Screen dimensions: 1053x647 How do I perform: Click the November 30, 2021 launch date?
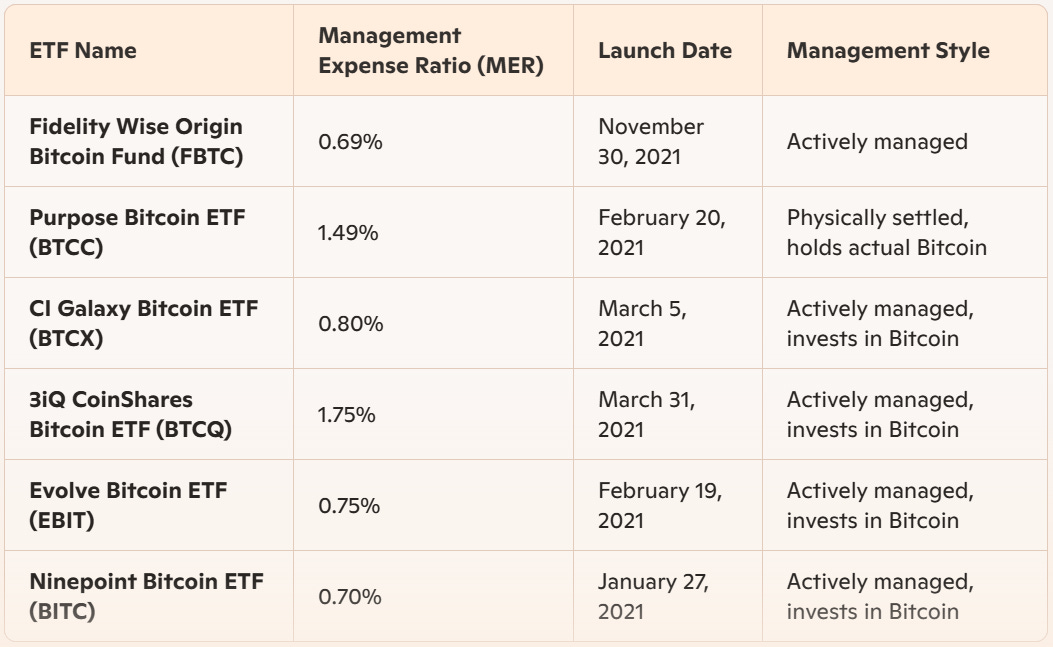click(651, 141)
